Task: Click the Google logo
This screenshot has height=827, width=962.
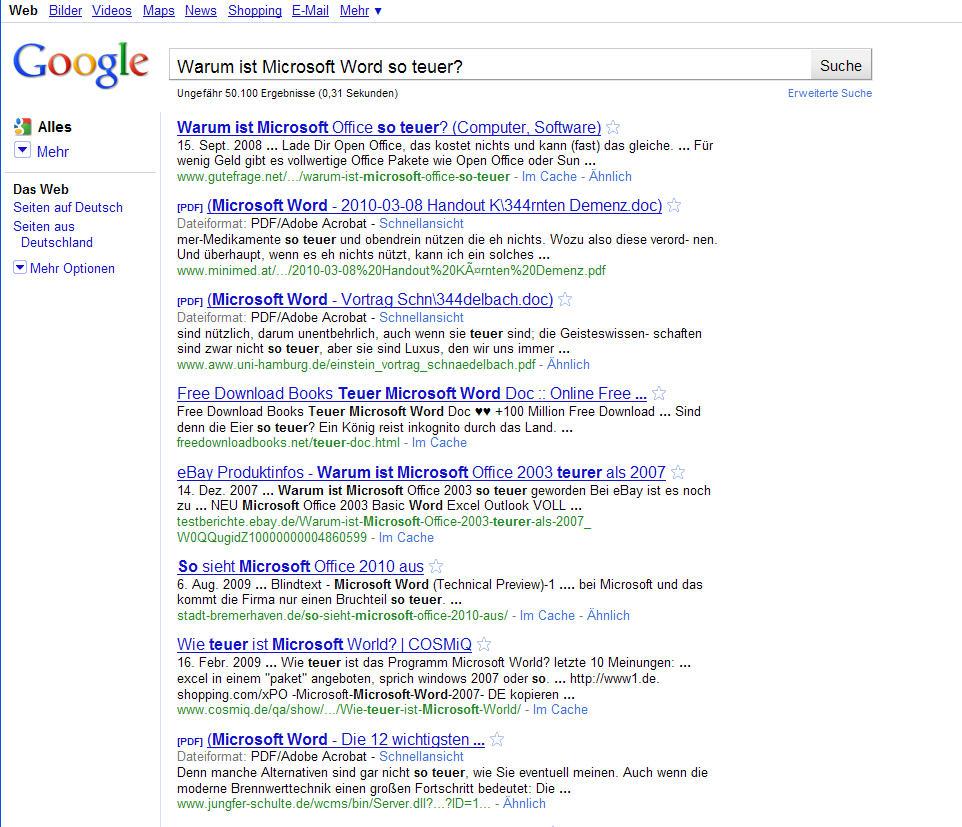Action: [81, 64]
